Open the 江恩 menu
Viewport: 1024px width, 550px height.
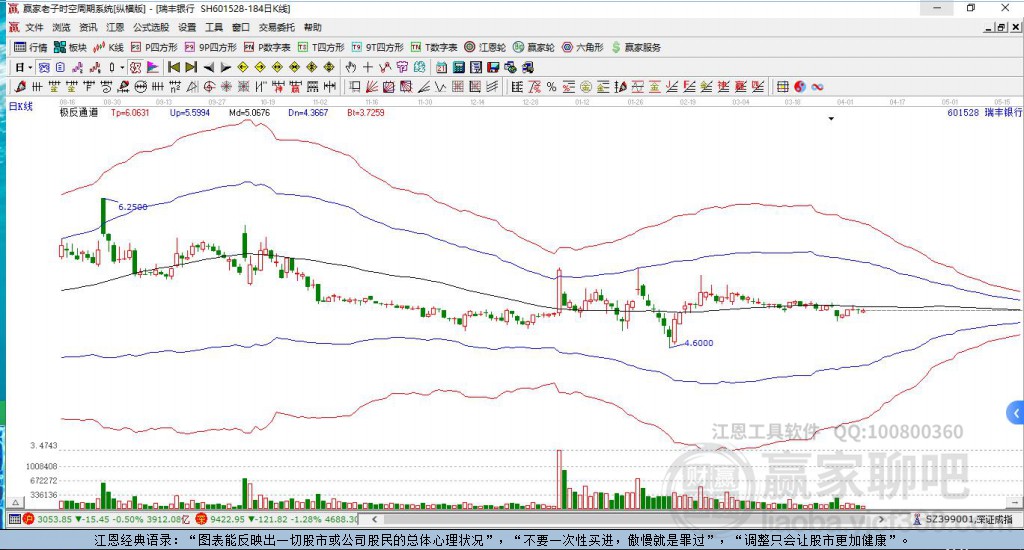click(x=115, y=27)
